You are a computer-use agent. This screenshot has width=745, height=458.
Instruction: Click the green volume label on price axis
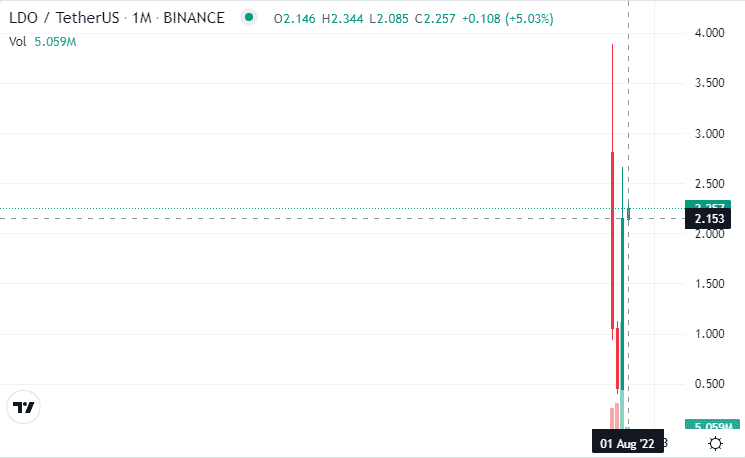pyautogui.click(x=712, y=424)
